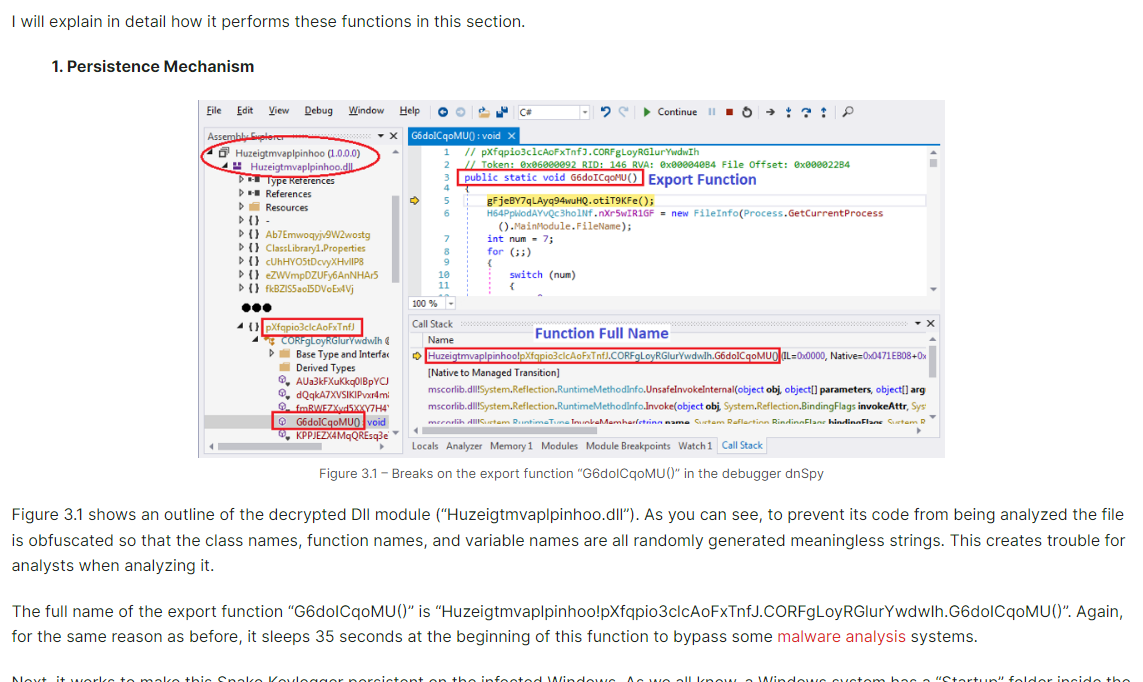Open the 100 % zoom dropdown
Viewport: 1143px width, 682px height.
[x=450, y=303]
